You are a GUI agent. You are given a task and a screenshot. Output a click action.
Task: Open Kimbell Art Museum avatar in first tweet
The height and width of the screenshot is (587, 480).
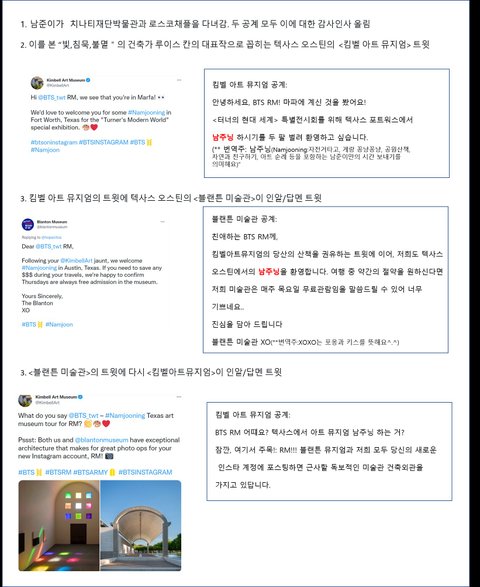point(37,83)
